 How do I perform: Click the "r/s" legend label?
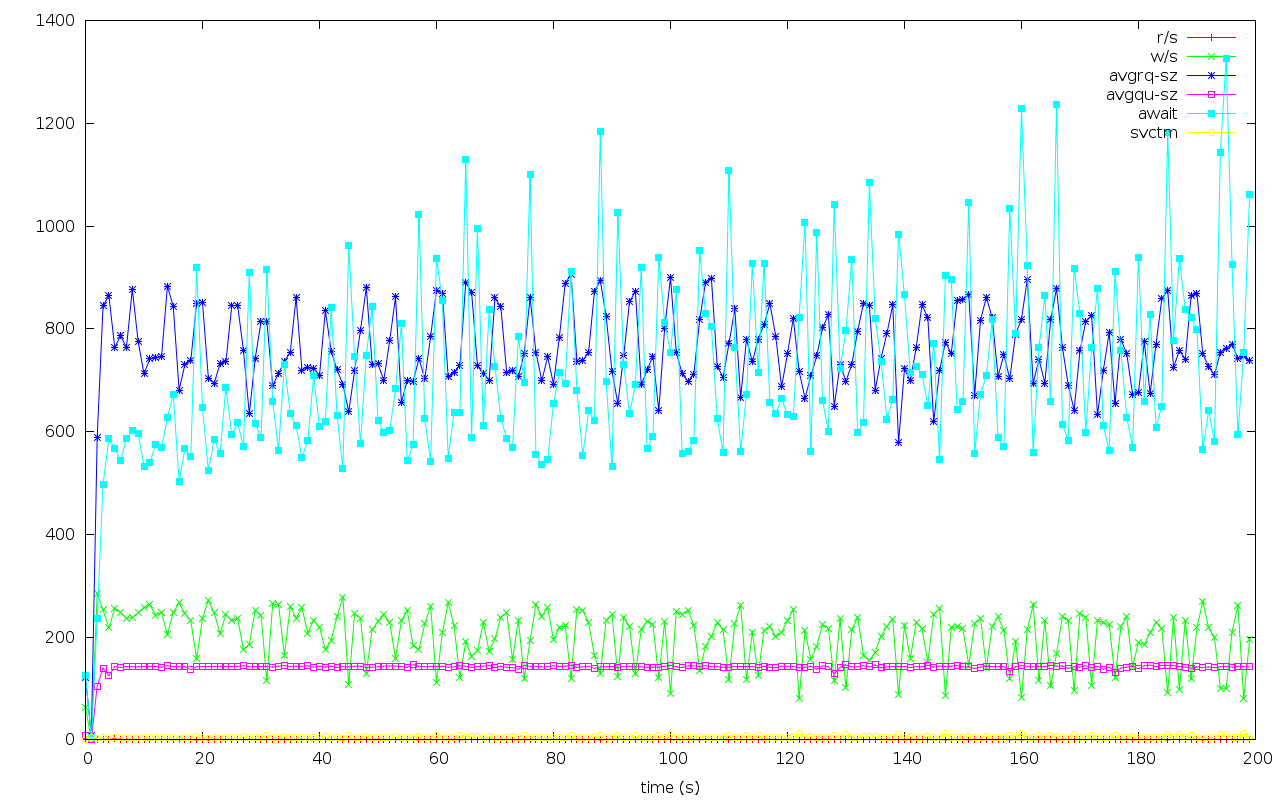pyautogui.click(x=1166, y=37)
